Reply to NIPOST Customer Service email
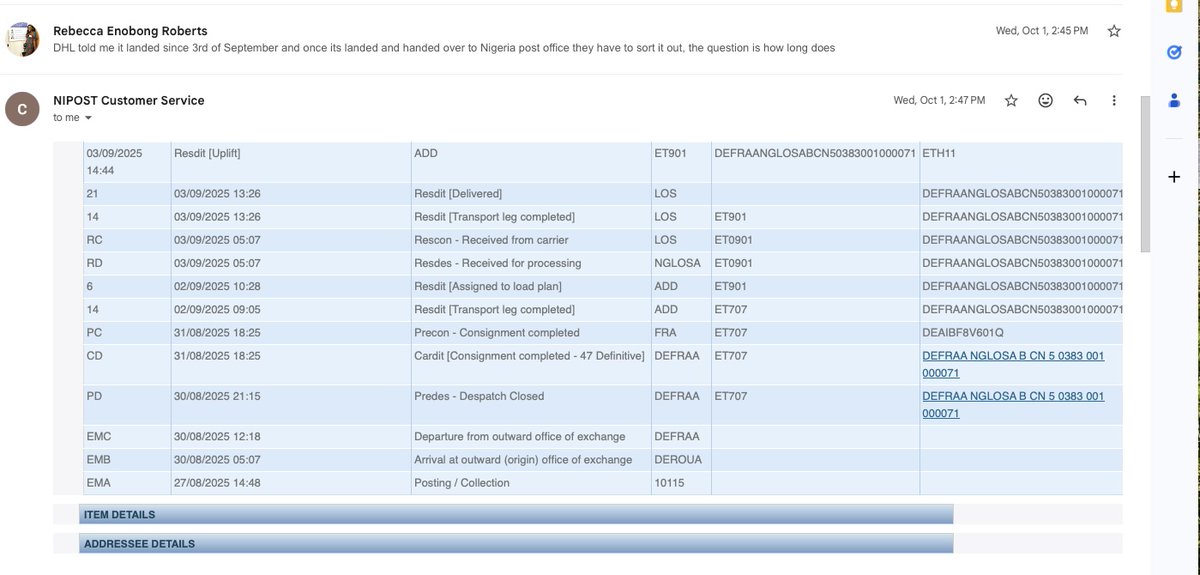Screen dimensions: 1200x575 (x=1080, y=100)
